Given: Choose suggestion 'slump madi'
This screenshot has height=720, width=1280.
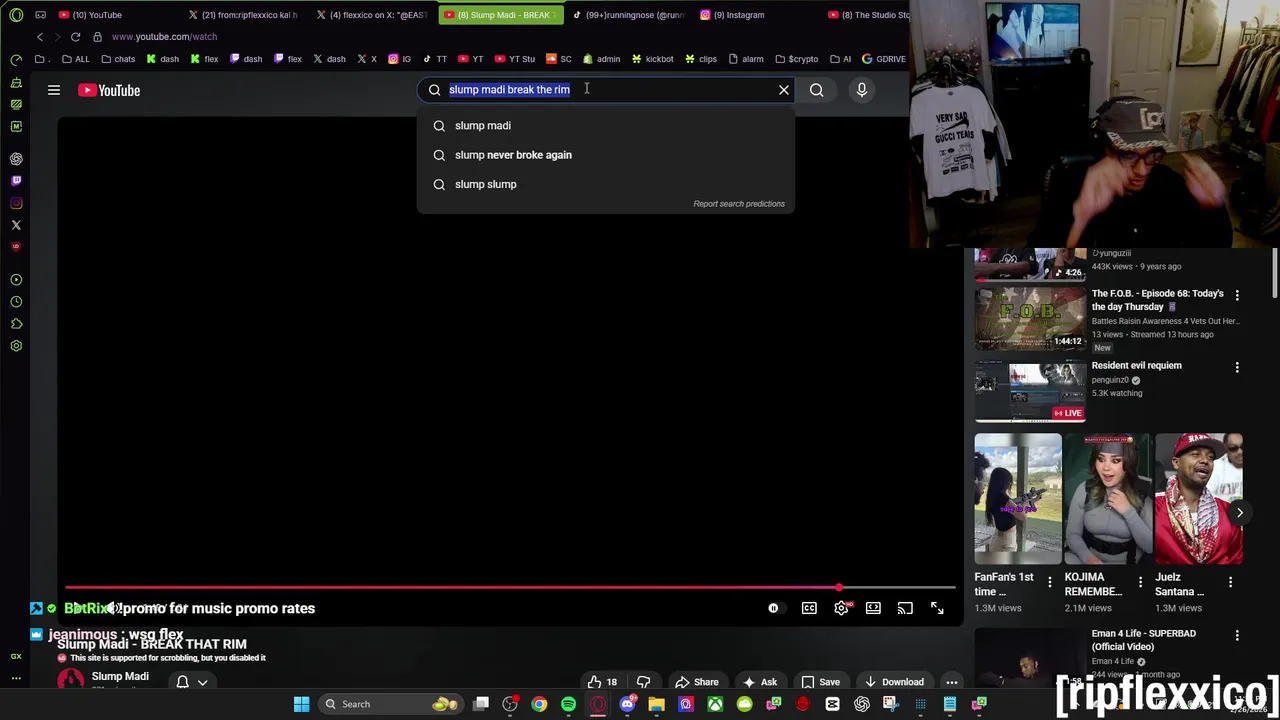Looking at the screenshot, I should (606, 125).
